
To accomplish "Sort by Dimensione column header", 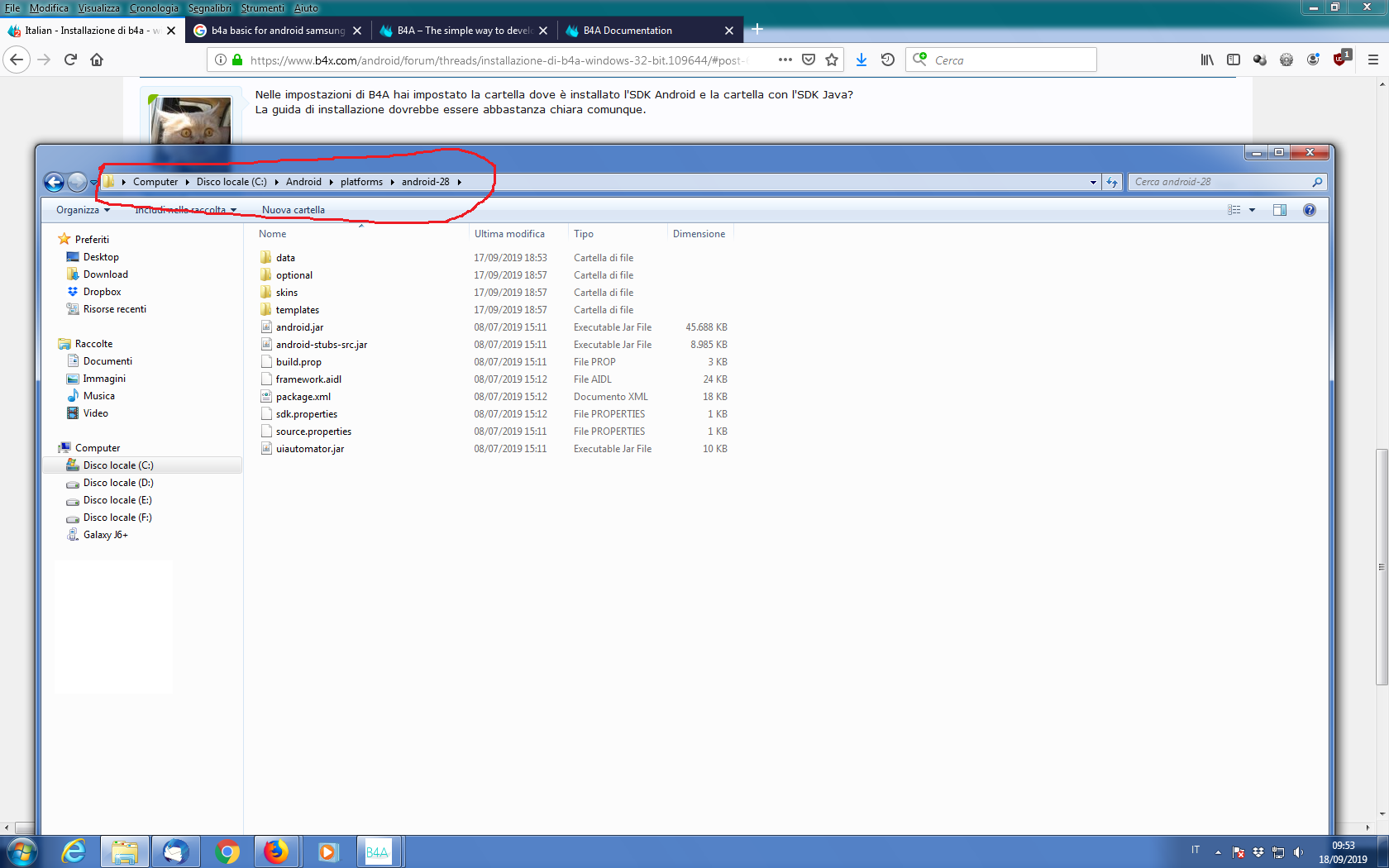I will pos(699,234).
